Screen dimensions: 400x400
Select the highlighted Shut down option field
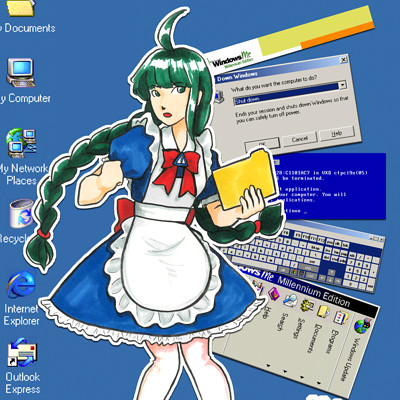(x=286, y=93)
